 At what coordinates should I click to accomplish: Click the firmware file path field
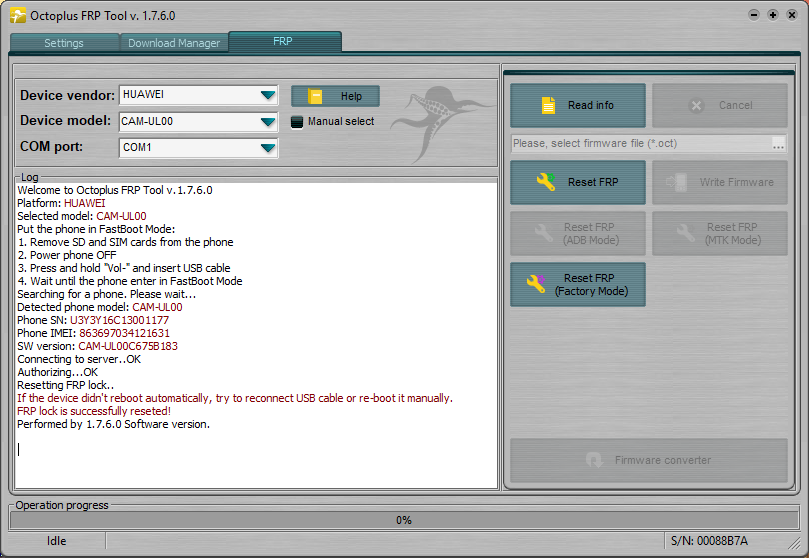pos(641,143)
